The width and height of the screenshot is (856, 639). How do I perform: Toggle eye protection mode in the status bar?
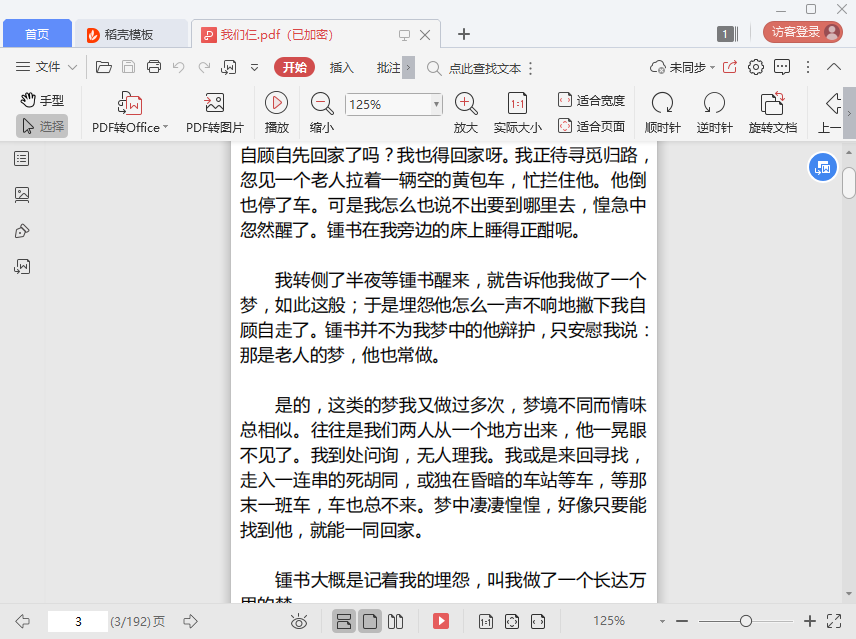(x=299, y=621)
